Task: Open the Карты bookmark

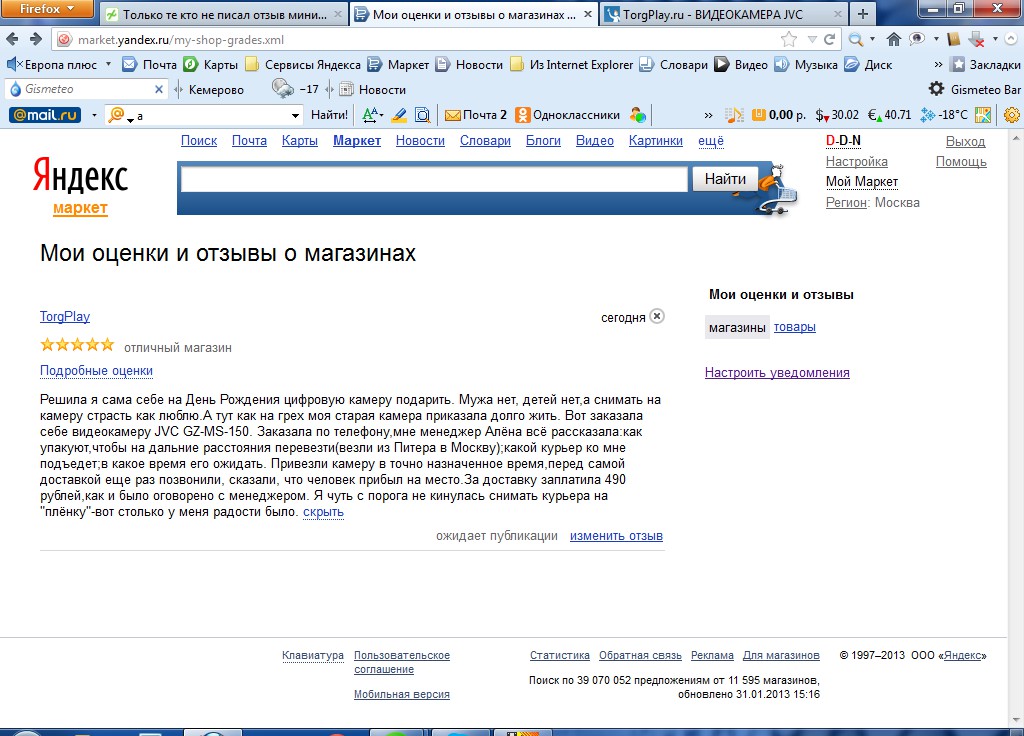Action: coord(210,65)
